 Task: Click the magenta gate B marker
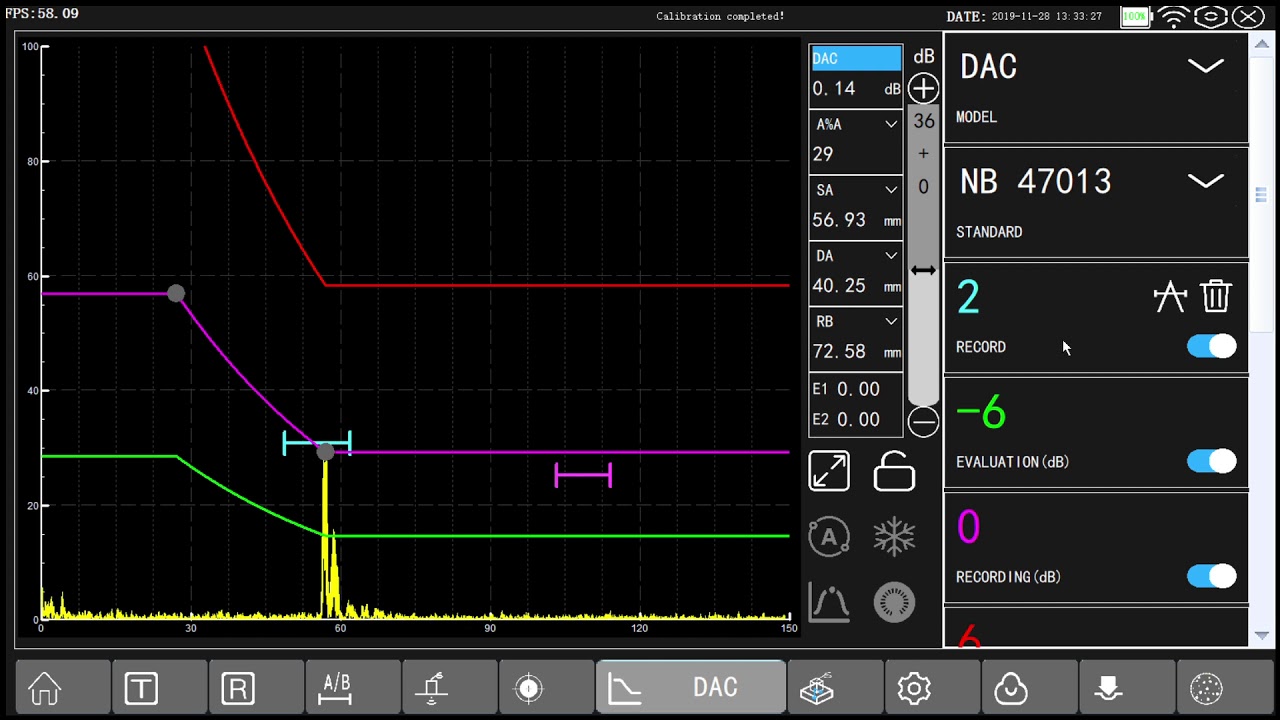pos(583,476)
